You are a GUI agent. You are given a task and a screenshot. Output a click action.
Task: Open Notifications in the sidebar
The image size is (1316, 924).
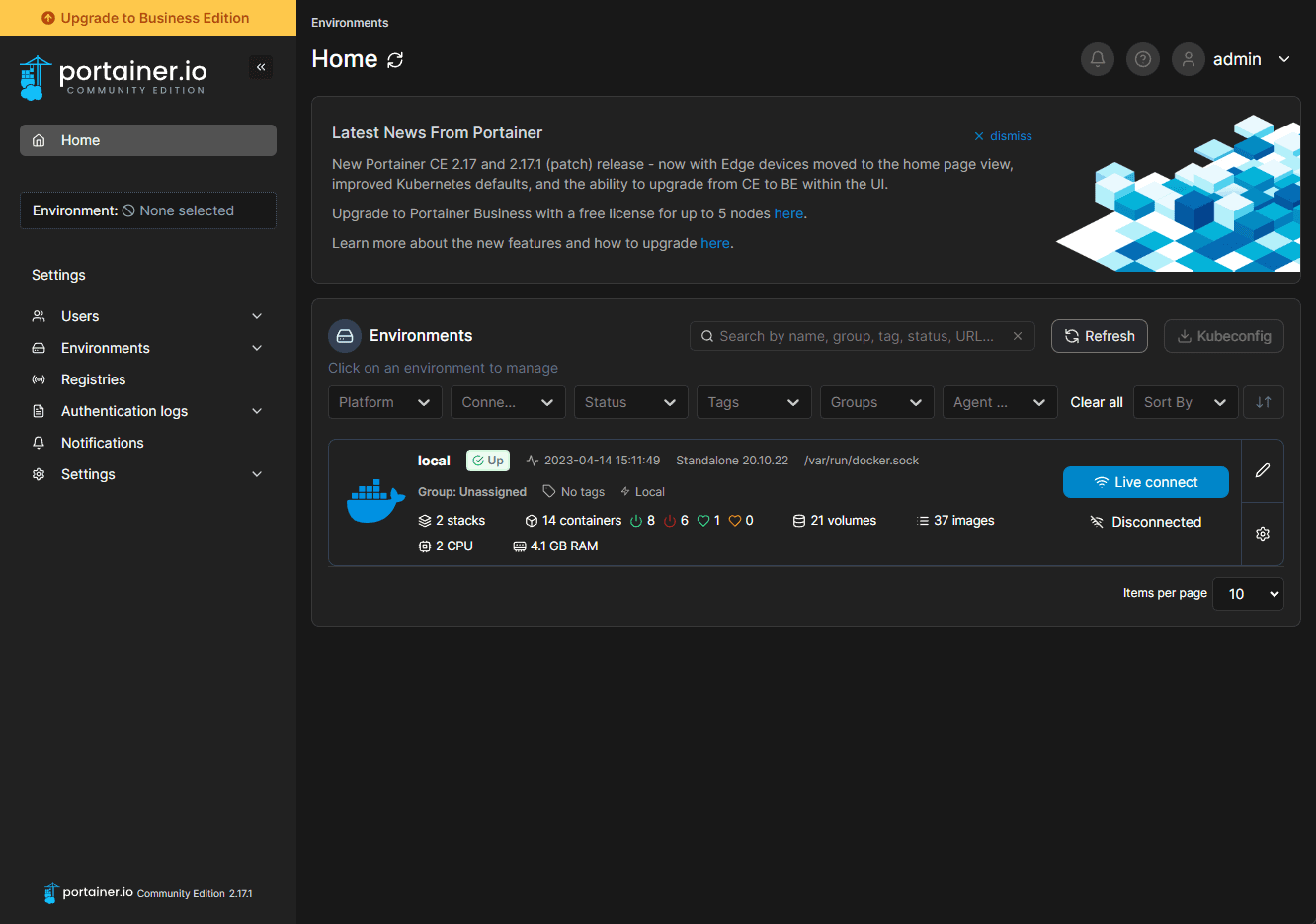148,443
